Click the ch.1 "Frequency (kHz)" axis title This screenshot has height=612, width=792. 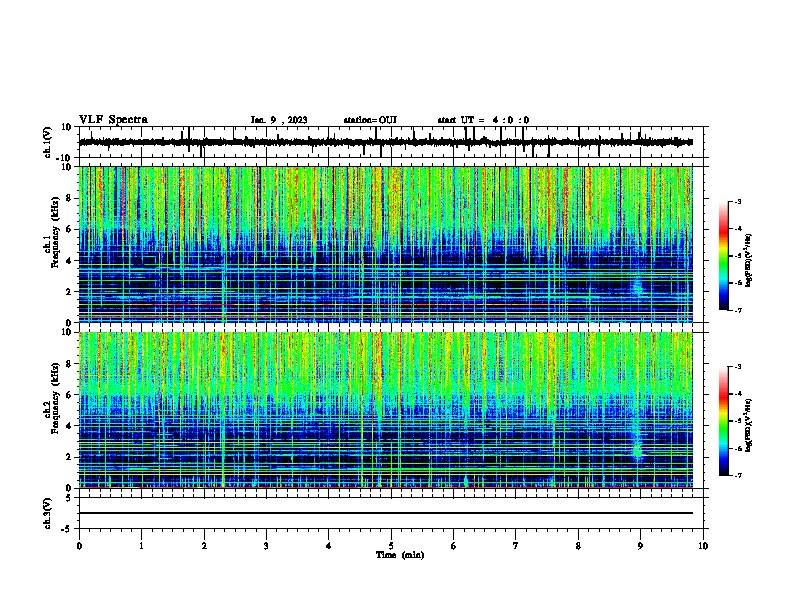[55, 232]
